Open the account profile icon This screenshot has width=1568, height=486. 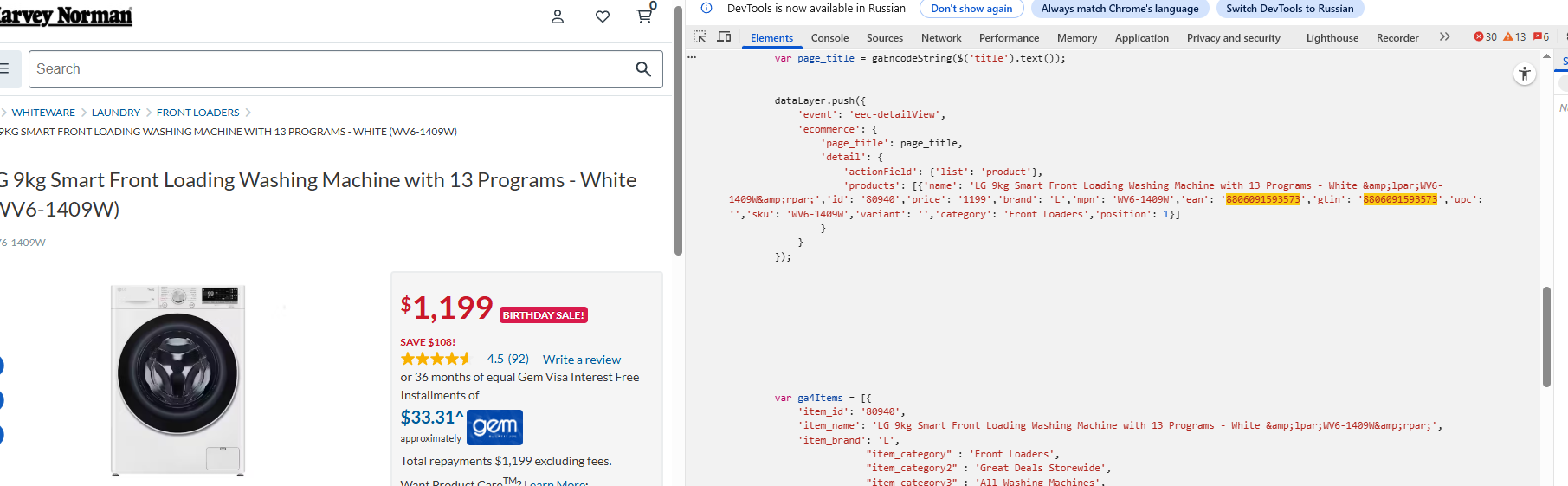click(558, 16)
